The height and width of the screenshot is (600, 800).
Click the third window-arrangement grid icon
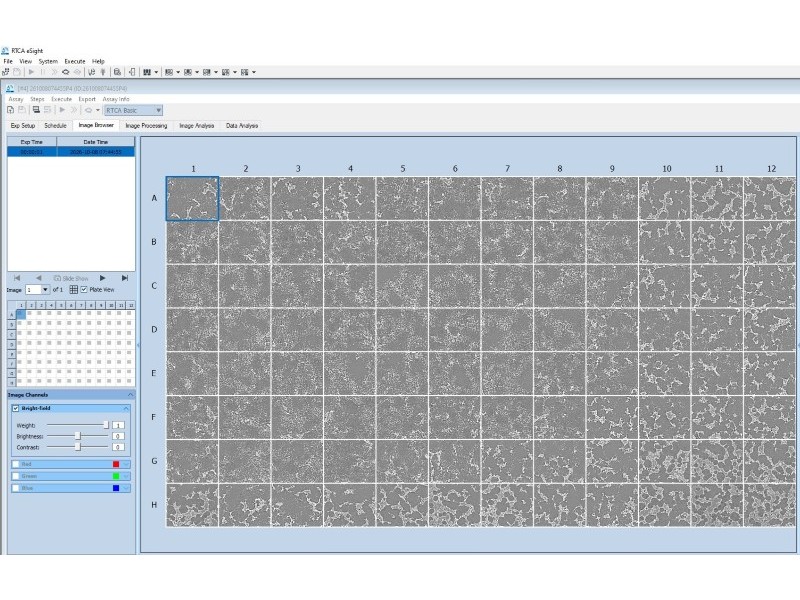point(207,72)
